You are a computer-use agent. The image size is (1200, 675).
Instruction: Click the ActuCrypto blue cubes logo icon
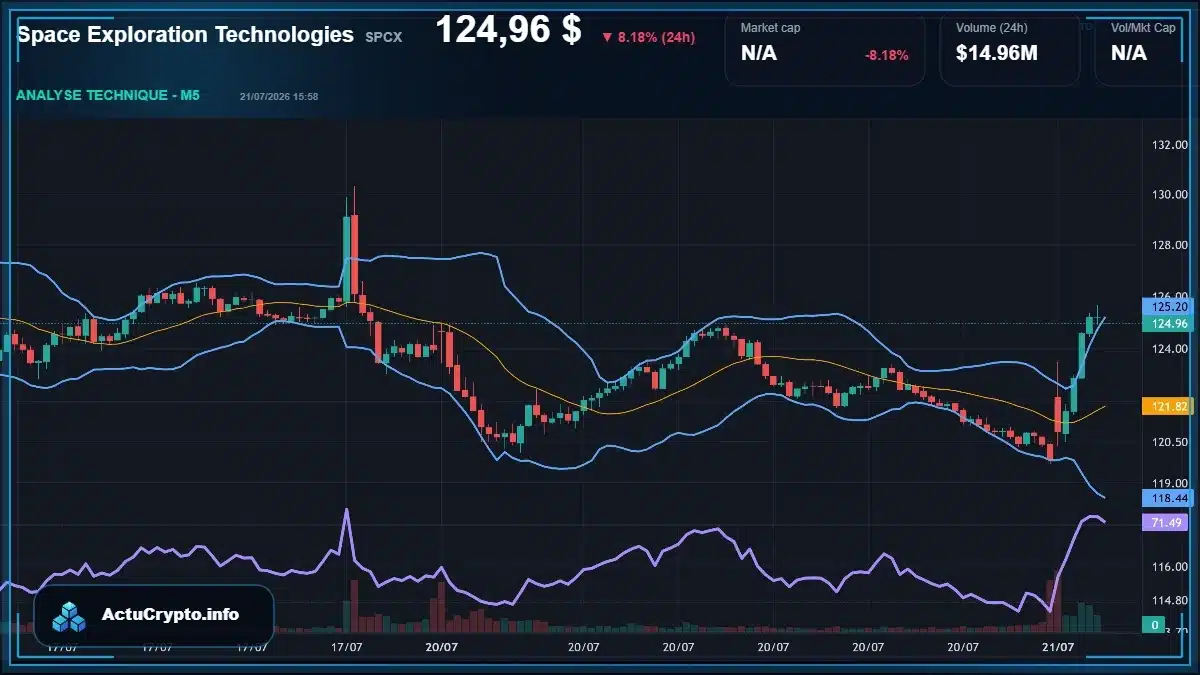[x=69, y=616]
